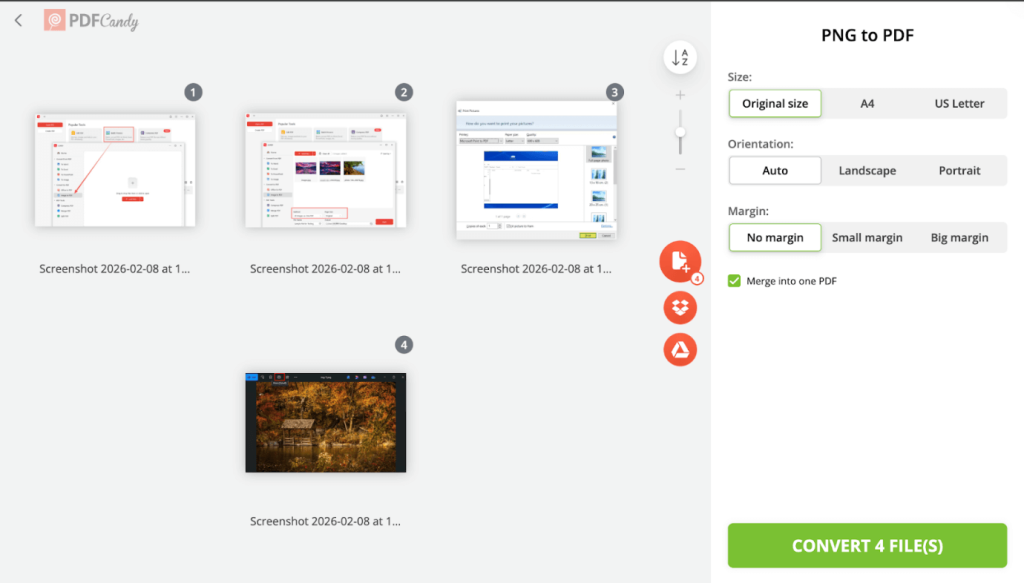Screen dimensions: 1024x583
Task: Click the CONVERT 4 FILE(S) button
Action: click(866, 545)
